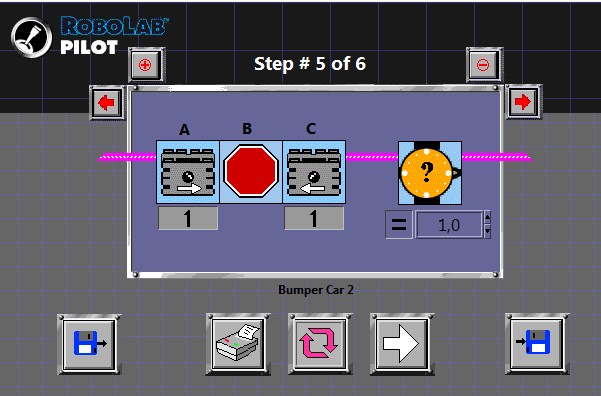Click the white arrow run button

[x=402, y=344]
